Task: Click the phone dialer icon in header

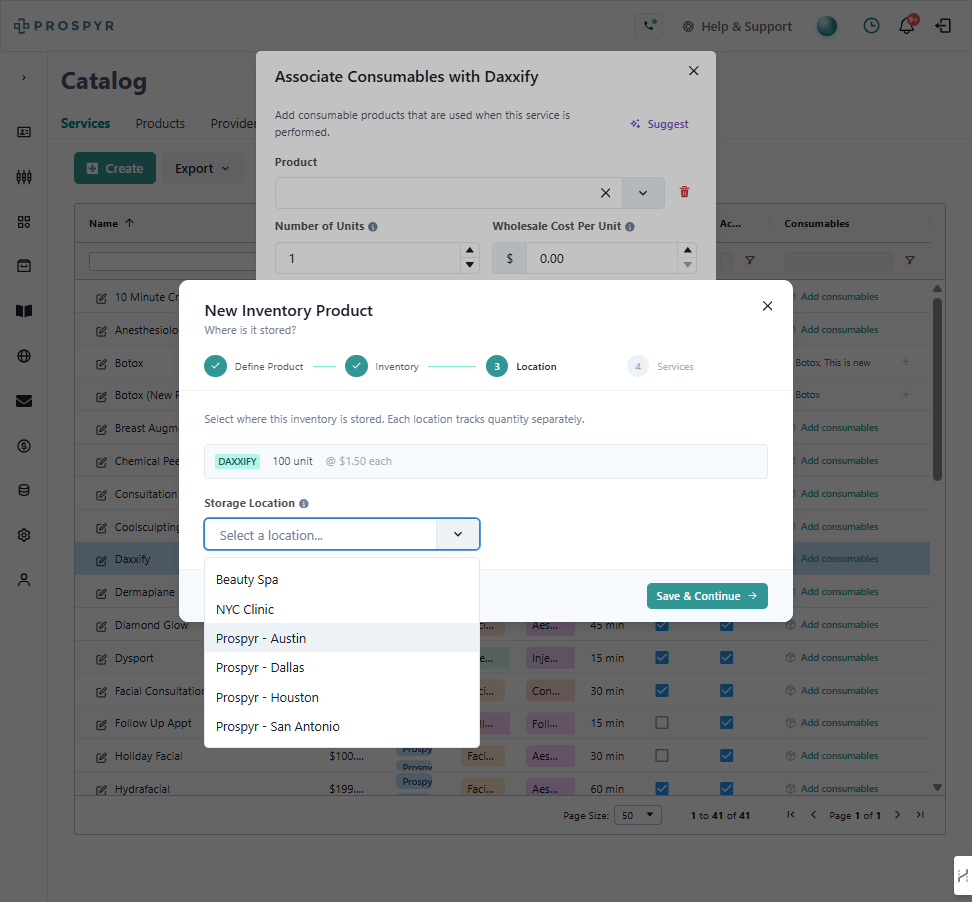Action: point(649,26)
